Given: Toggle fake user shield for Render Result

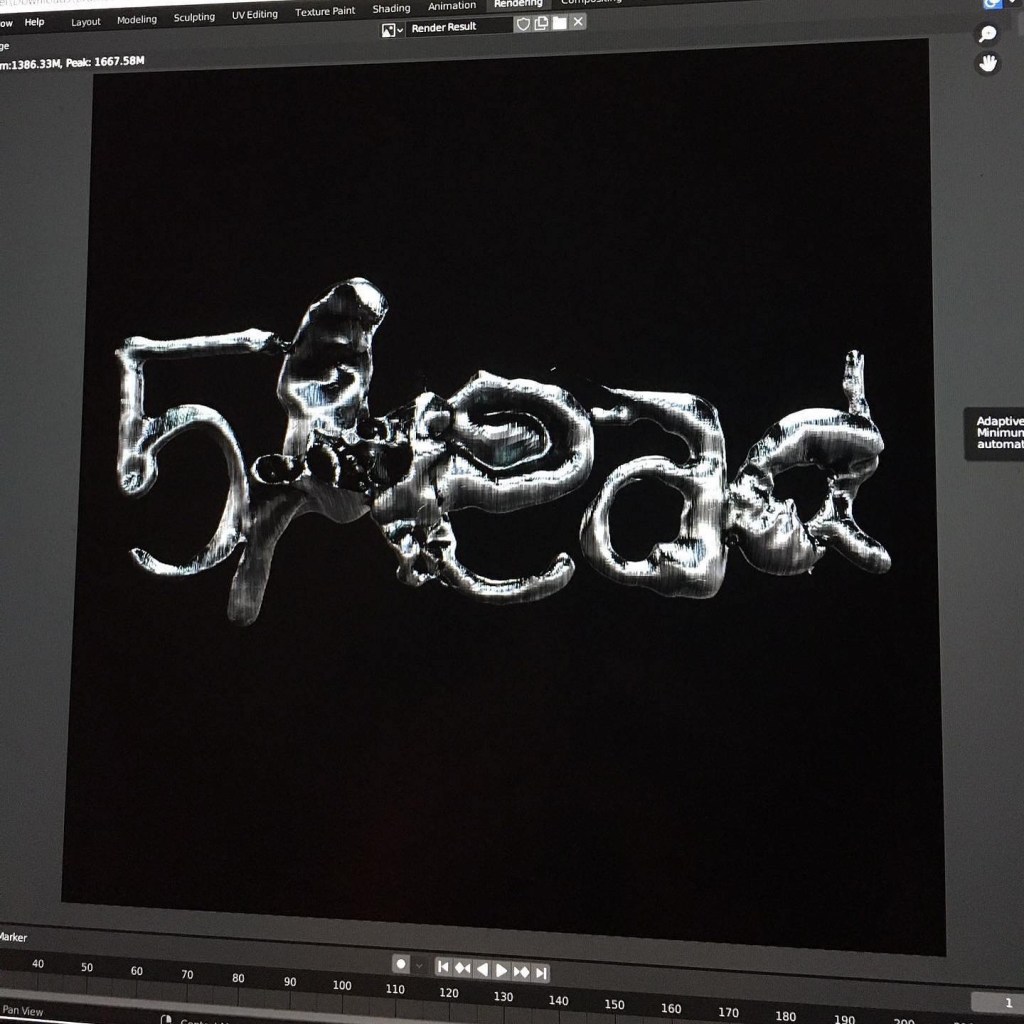Looking at the screenshot, I should 523,24.
